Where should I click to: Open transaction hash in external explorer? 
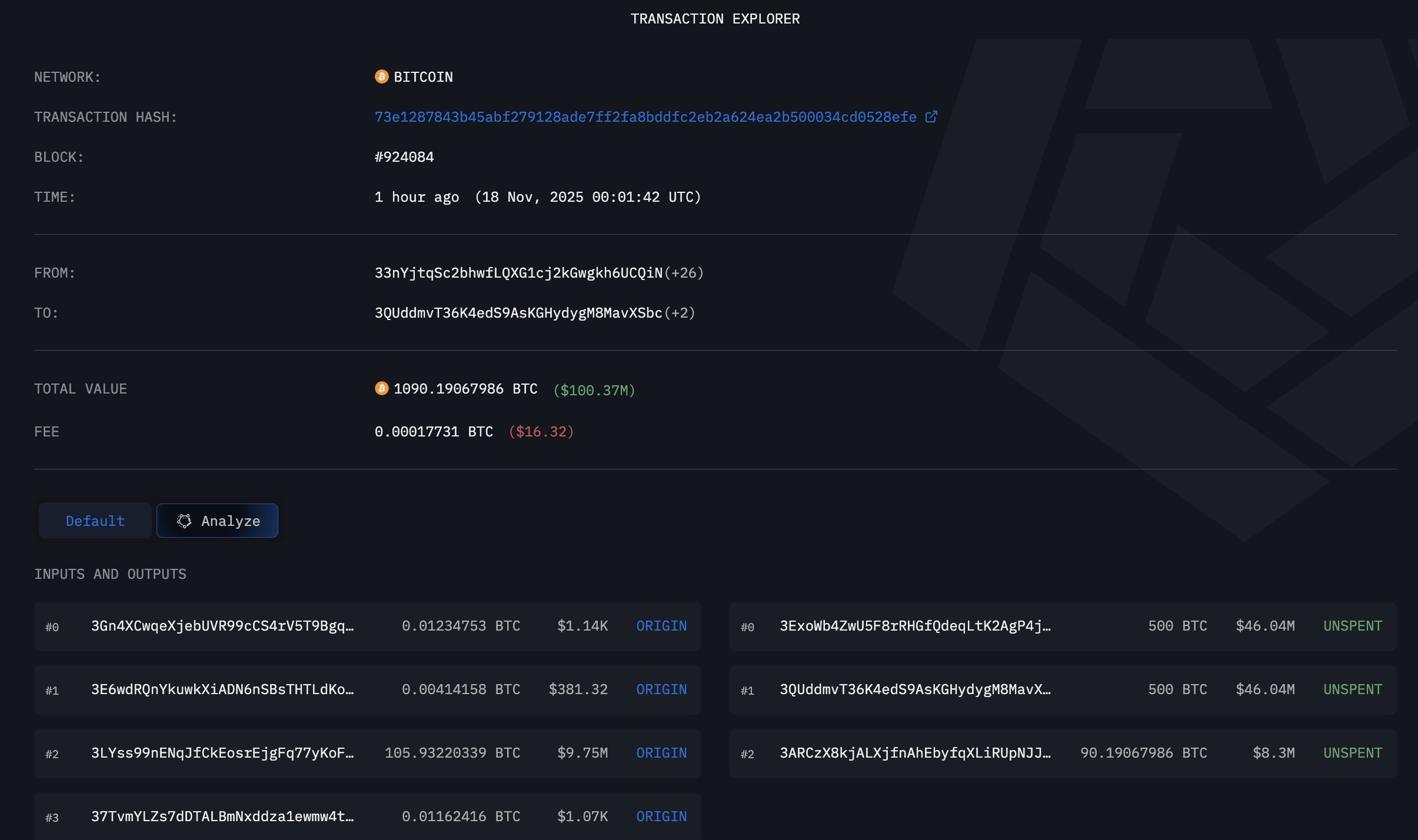(931, 116)
